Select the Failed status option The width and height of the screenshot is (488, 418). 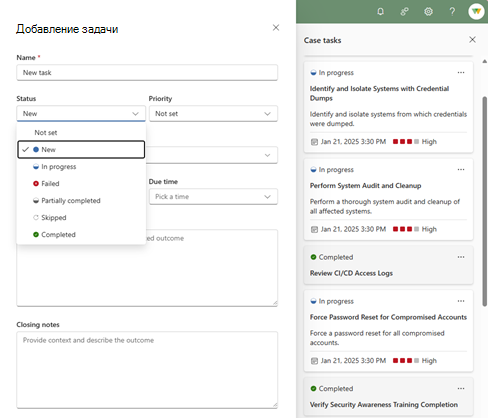[81, 184]
